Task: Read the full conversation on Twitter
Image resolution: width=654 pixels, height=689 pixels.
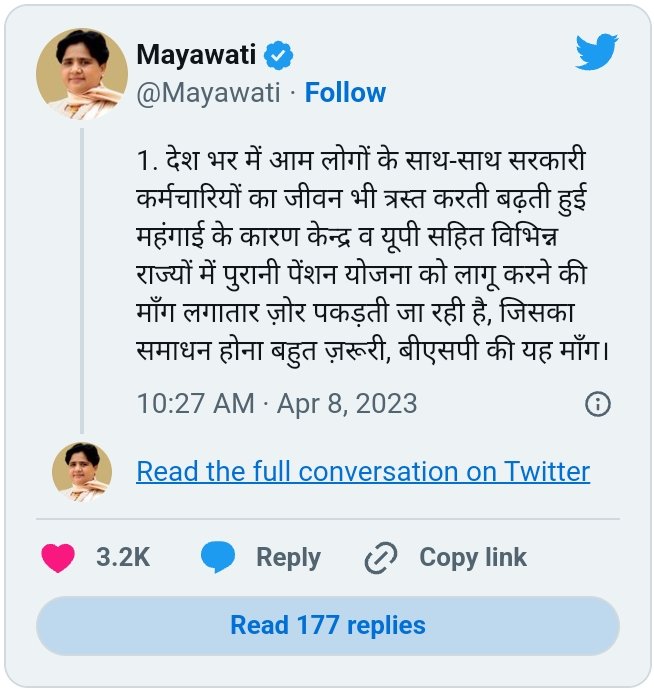Action: 363,471
